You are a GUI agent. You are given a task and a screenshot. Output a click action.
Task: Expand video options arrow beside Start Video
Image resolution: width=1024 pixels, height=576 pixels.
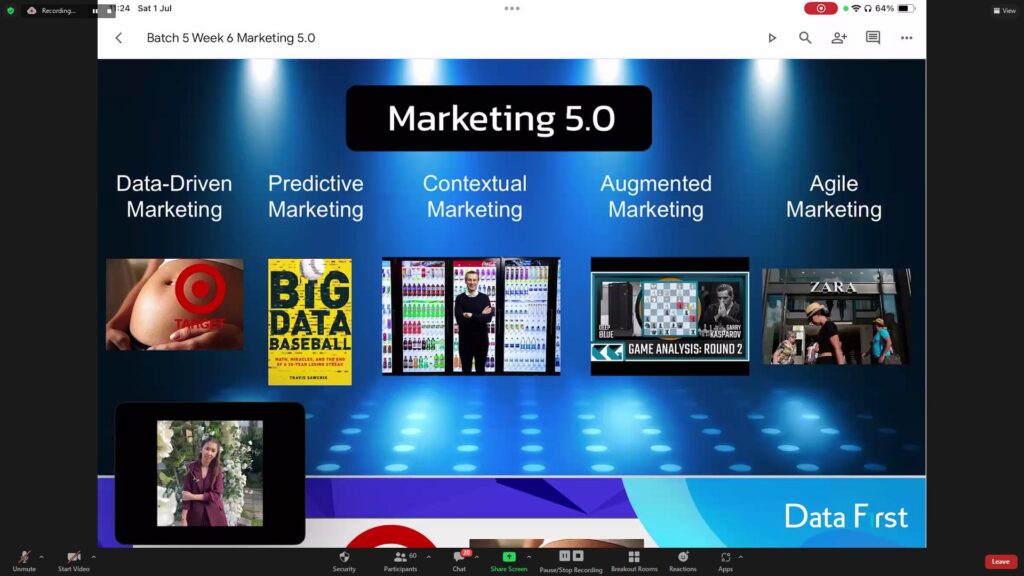click(x=93, y=557)
